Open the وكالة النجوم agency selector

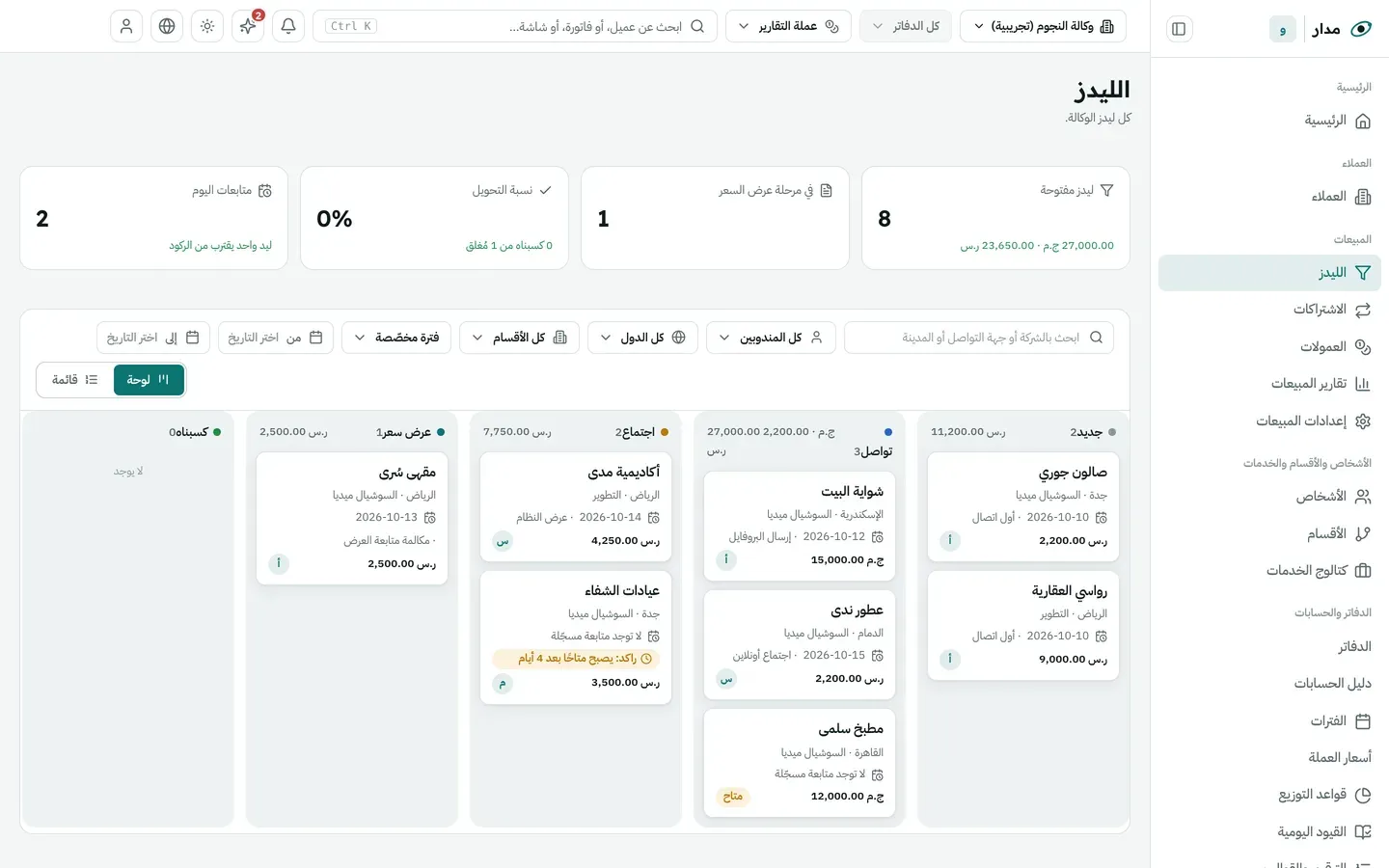click(x=1043, y=26)
